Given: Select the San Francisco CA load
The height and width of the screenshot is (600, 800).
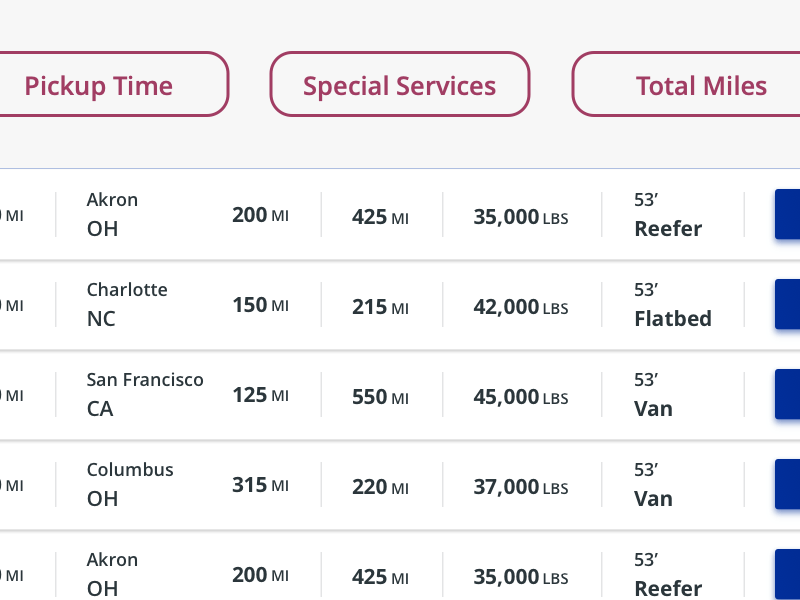Looking at the screenshot, I should point(144,394).
